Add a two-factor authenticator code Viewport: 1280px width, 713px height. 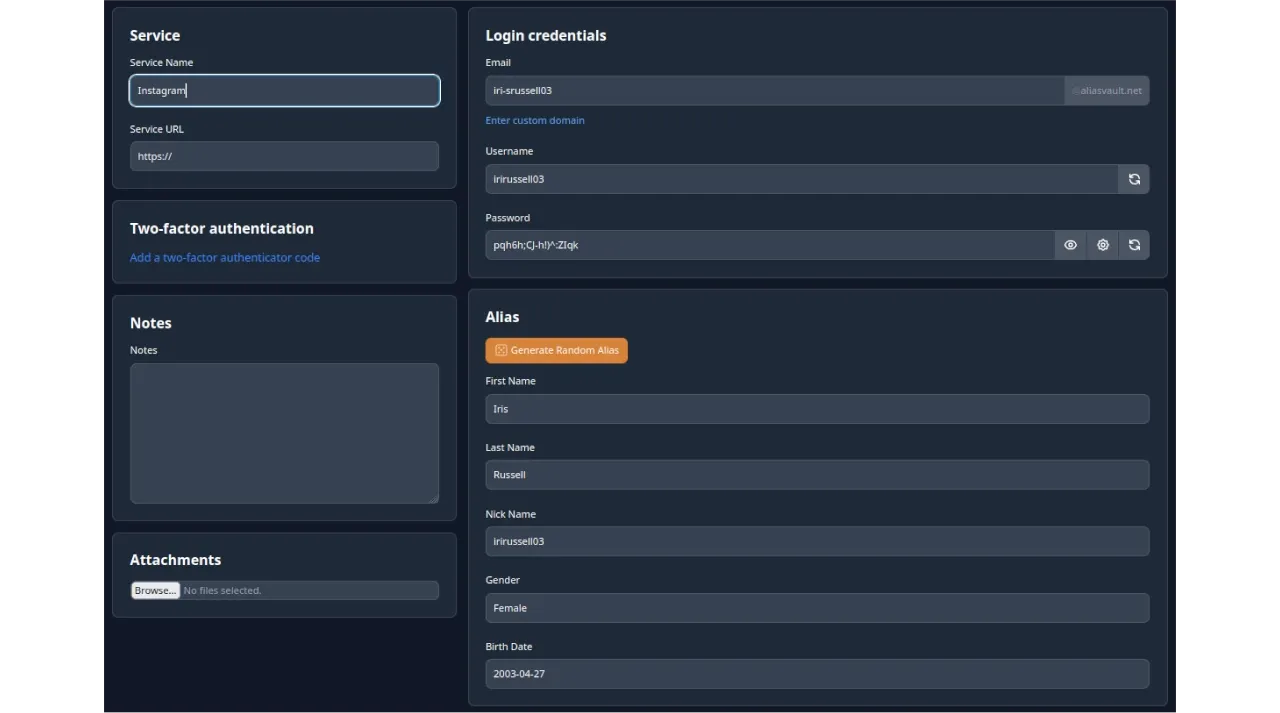click(x=225, y=257)
